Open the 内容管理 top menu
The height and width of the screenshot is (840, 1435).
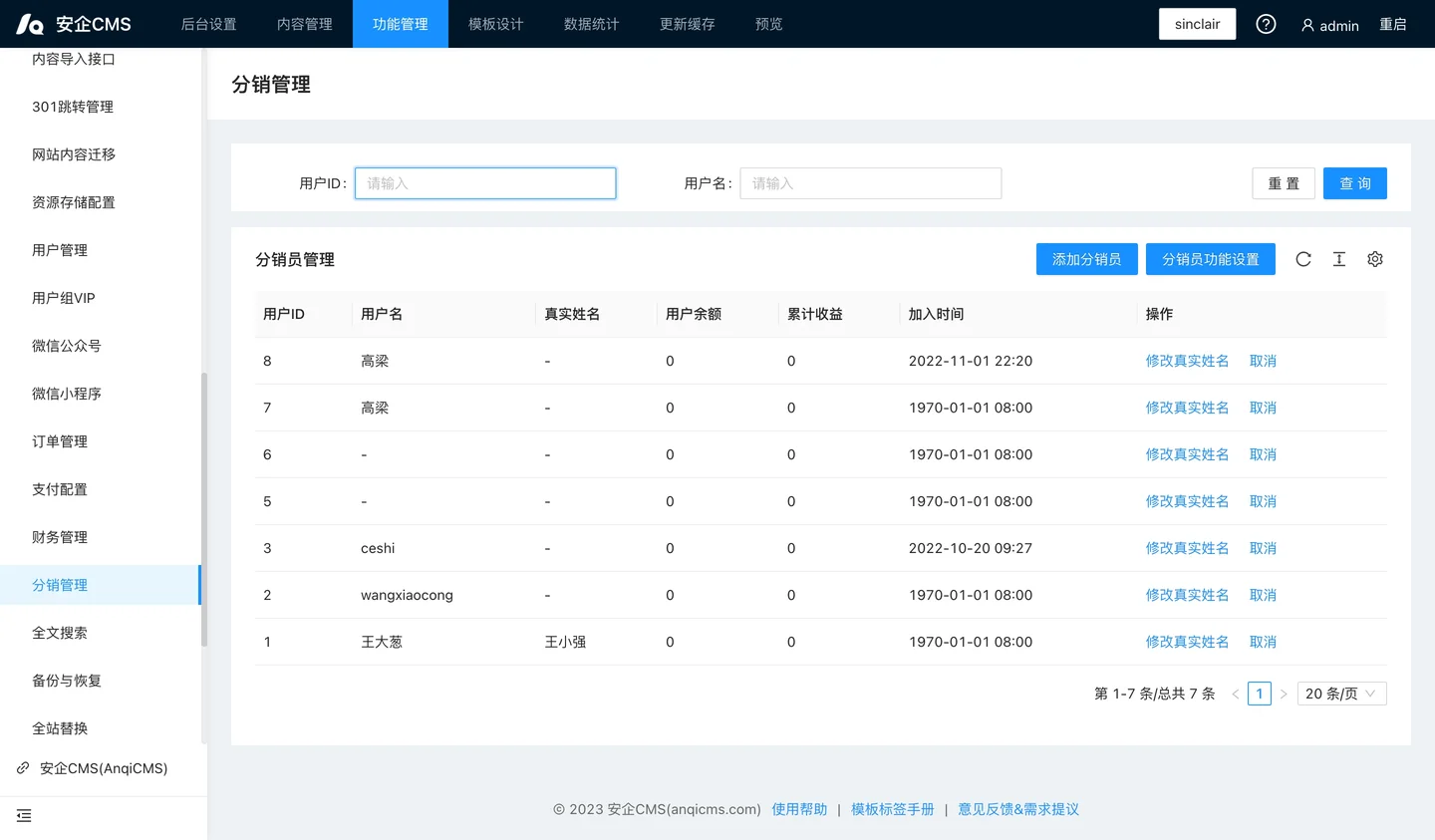305,24
